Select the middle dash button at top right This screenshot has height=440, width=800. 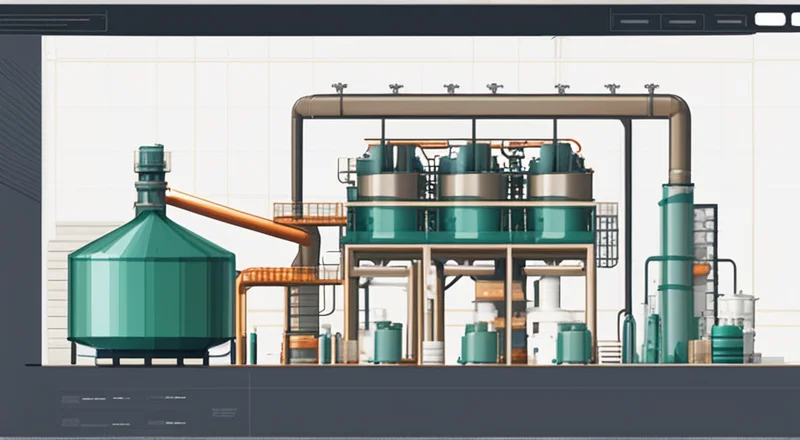(683, 19)
